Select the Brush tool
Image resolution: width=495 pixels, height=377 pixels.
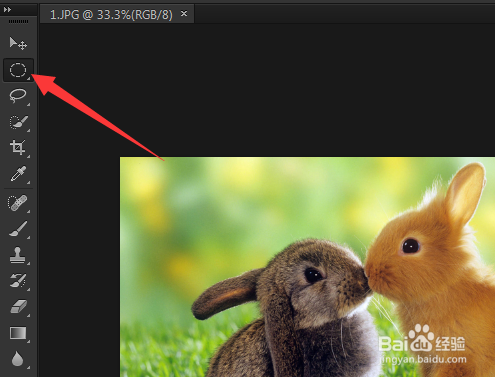point(18,229)
